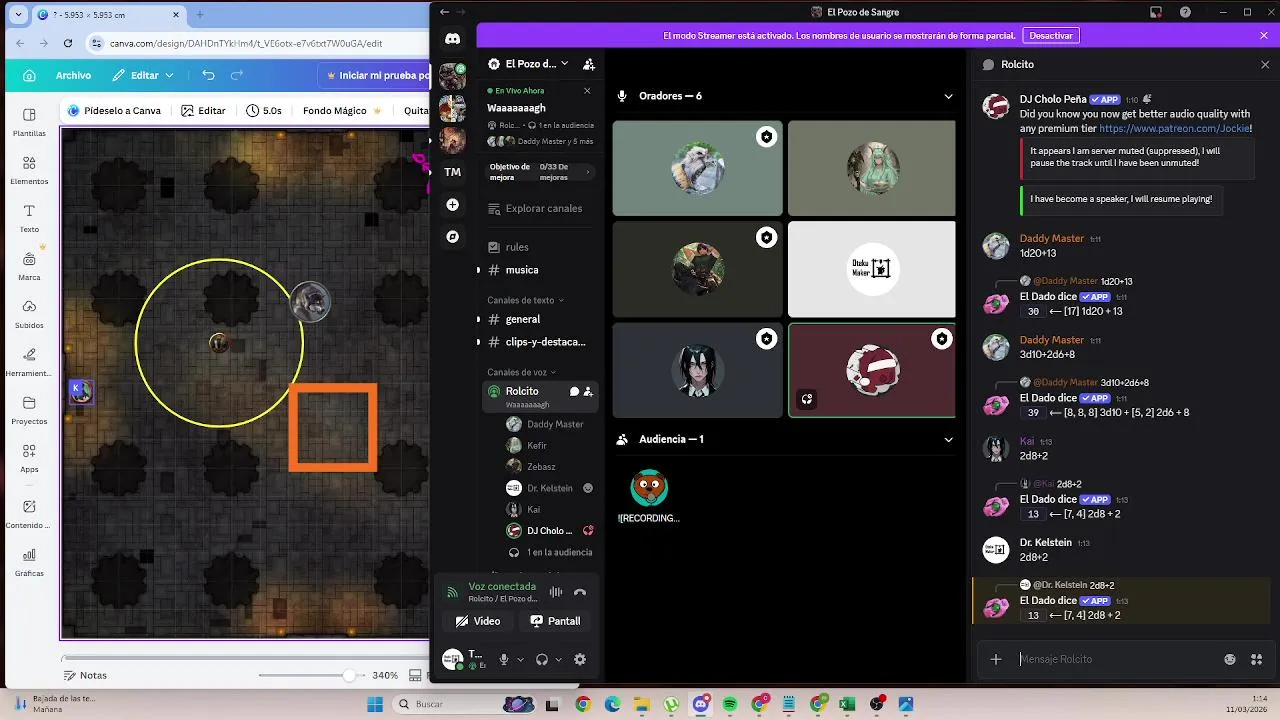Set Canva 5.0s duration

(264, 111)
